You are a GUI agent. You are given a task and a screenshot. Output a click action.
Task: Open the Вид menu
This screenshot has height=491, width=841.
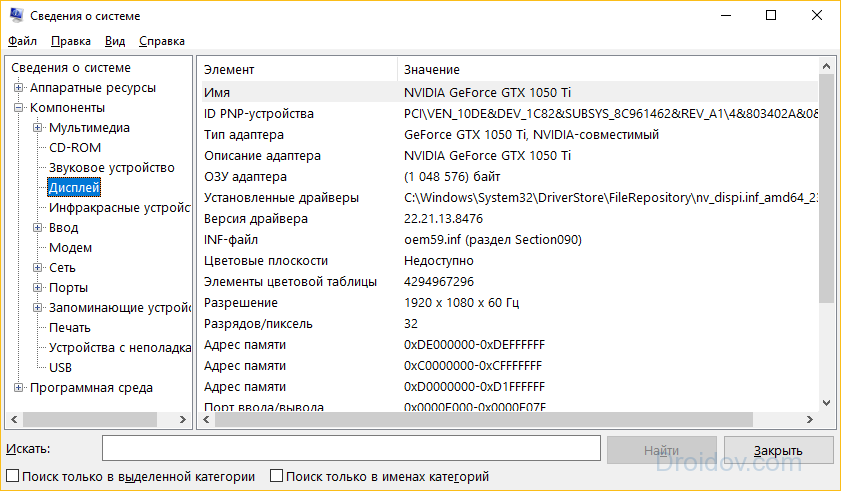coord(115,41)
